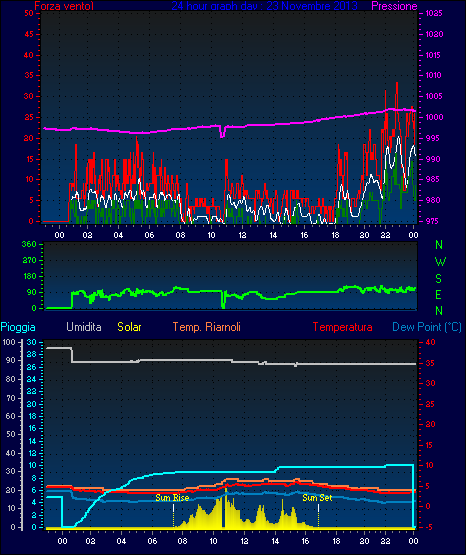Click the '24 hour graph day : 23 Novembre 2013' title
466x555 pixels.
(264, 6)
